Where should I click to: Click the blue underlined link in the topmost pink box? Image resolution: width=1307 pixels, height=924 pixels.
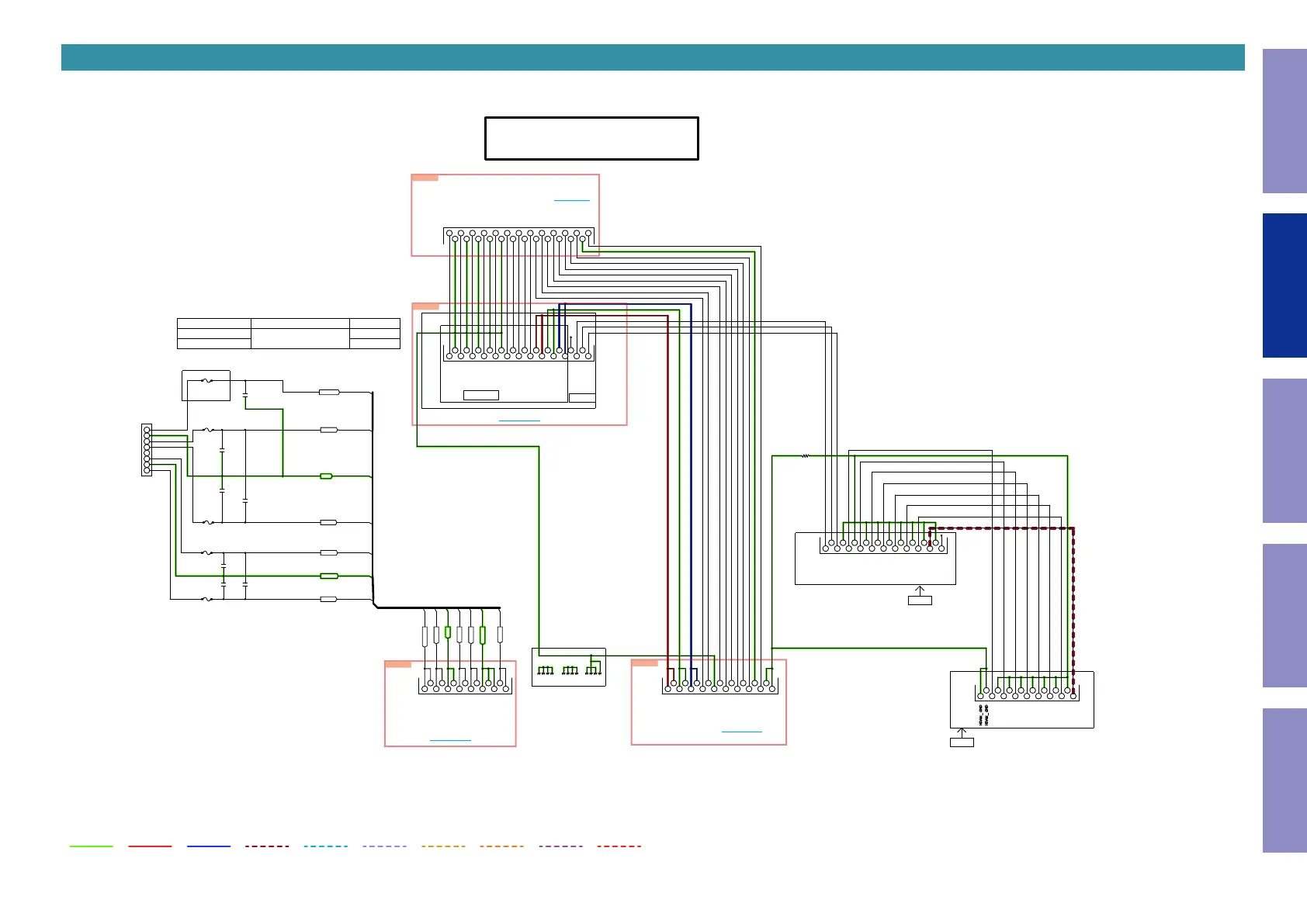(572, 200)
